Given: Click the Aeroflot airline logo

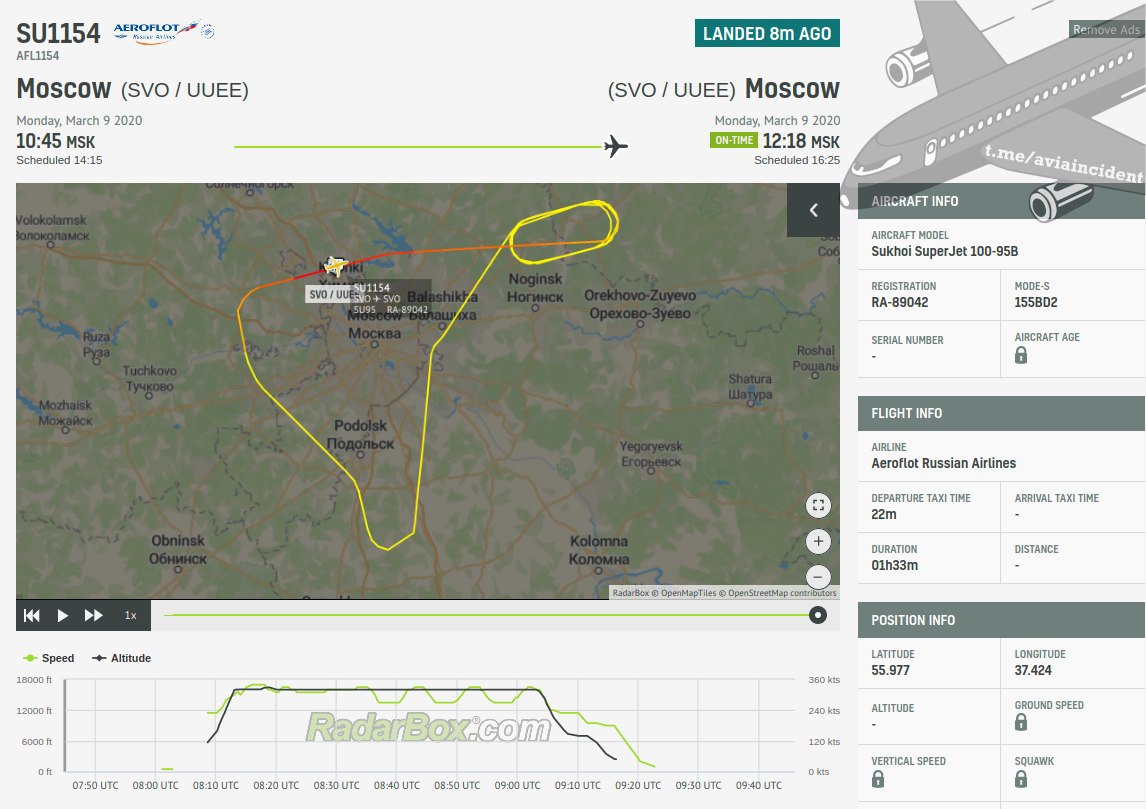Looking at the screenshot, I should [x=164, y=32].
